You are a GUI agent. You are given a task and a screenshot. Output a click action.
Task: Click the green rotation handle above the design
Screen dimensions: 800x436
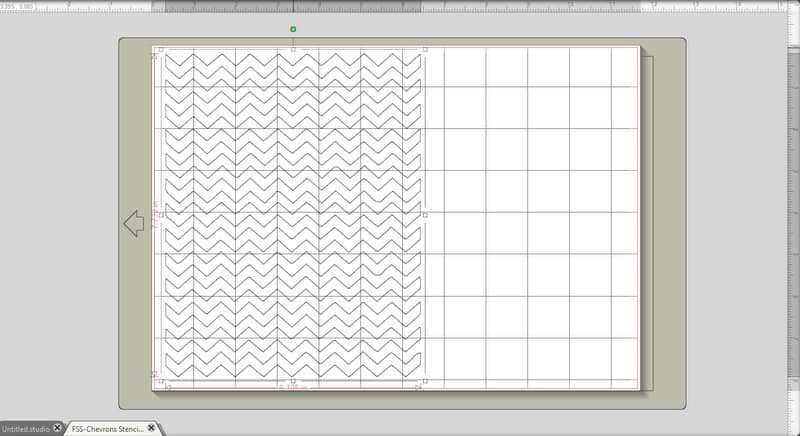pyautogui.click(x=293, y=29)
